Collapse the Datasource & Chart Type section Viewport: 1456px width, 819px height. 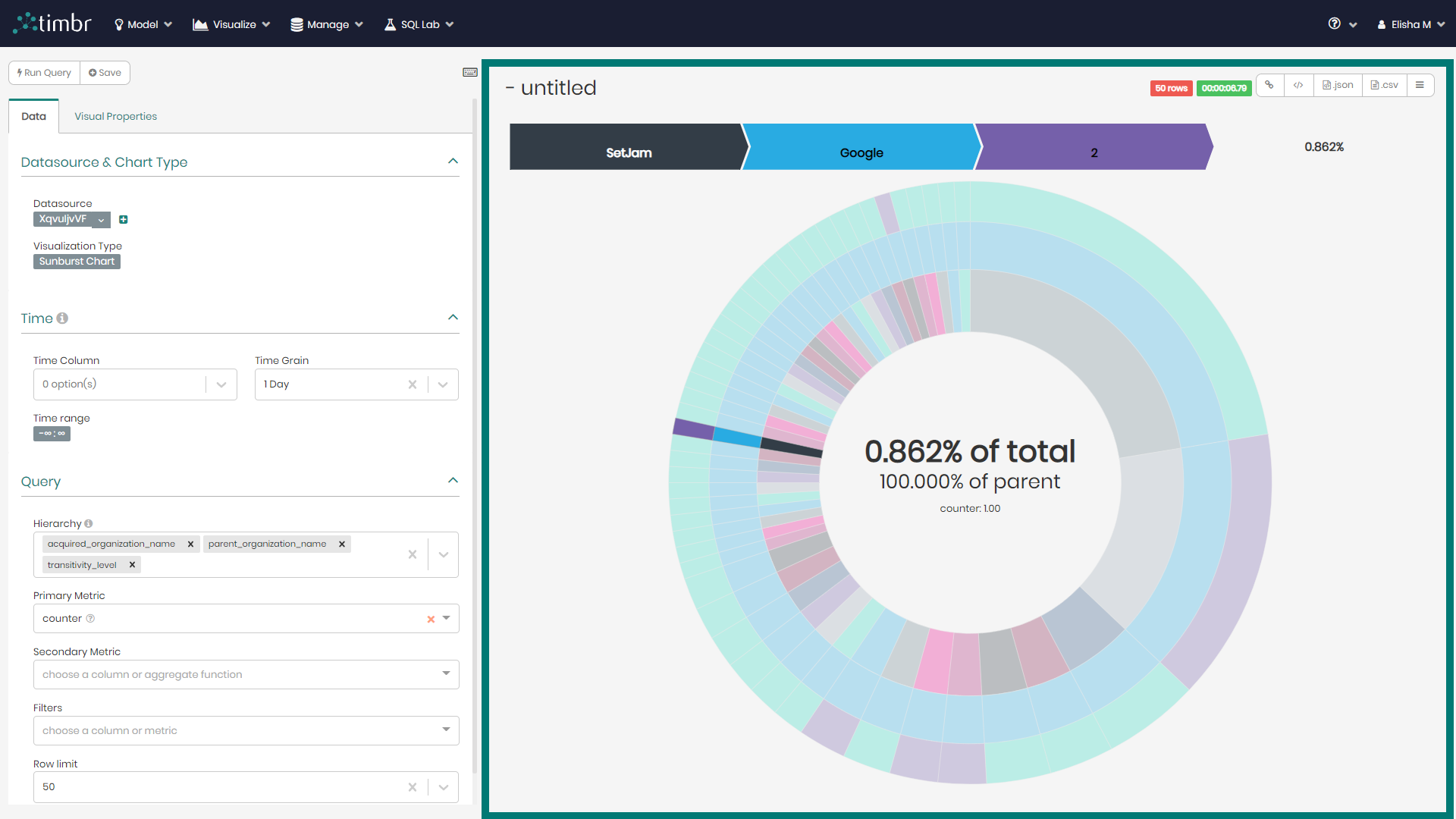point(453,161)
